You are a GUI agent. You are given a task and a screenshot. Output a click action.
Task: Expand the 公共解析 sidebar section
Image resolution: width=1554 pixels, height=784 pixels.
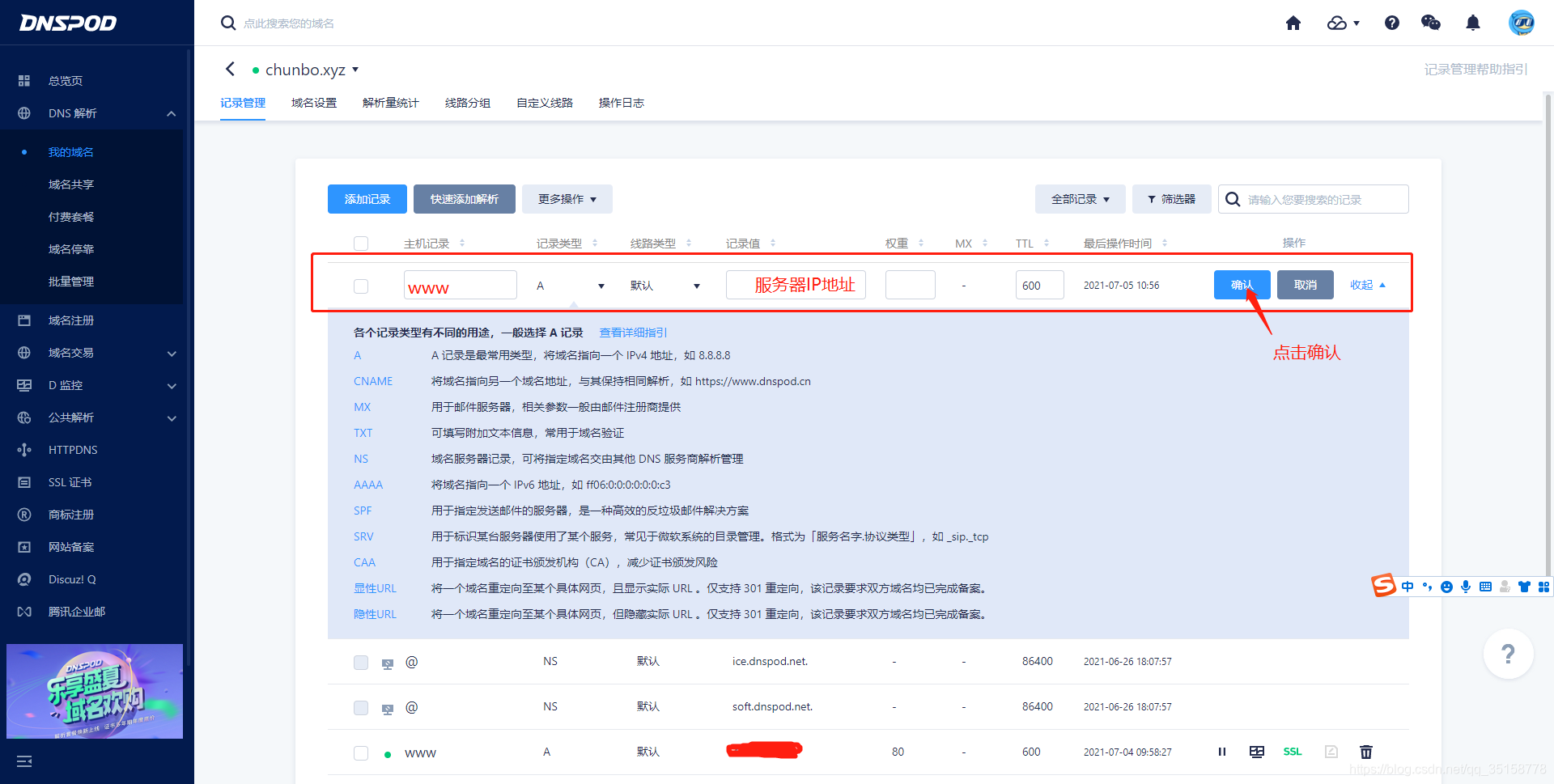tap(171, 418)
